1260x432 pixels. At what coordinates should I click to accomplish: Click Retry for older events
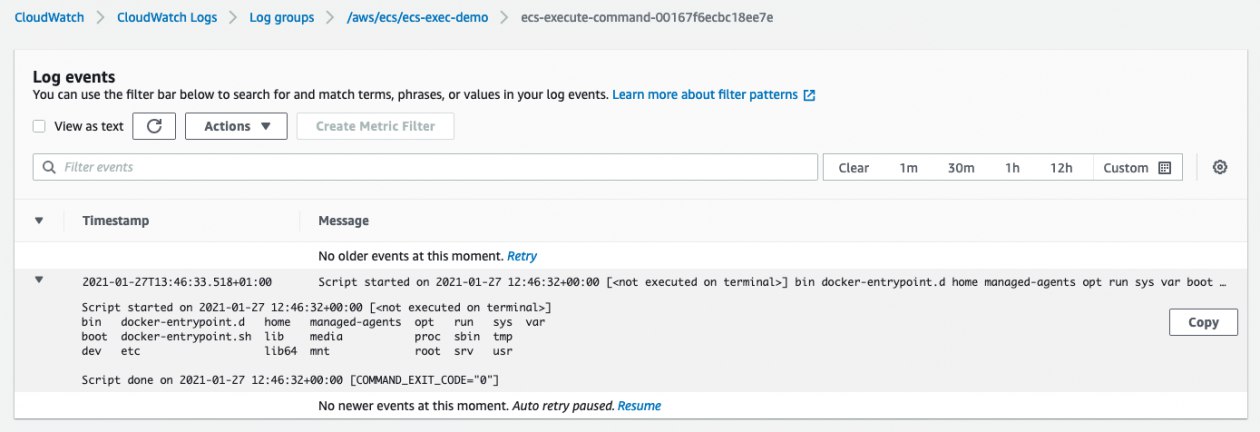pos(522,256)
